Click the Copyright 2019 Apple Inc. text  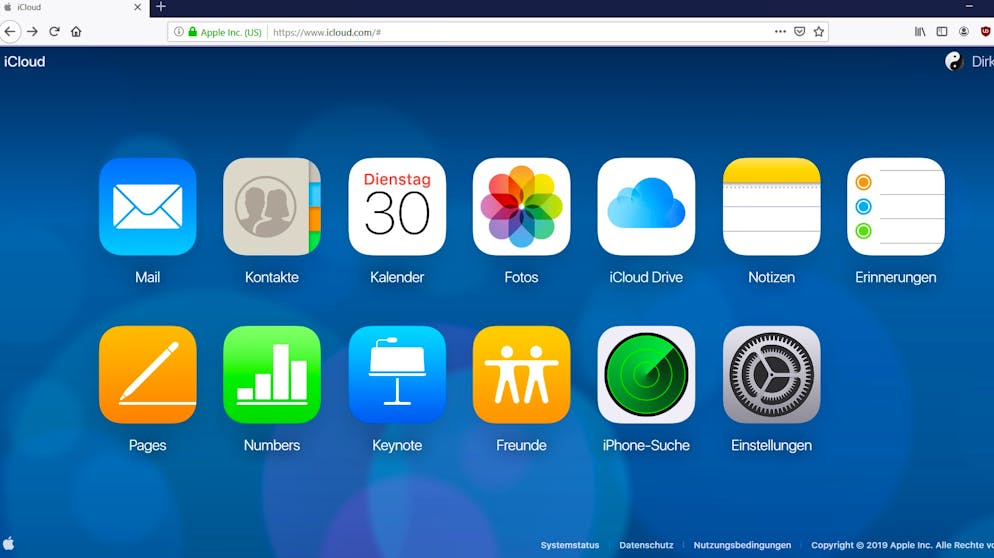(902, 545)
